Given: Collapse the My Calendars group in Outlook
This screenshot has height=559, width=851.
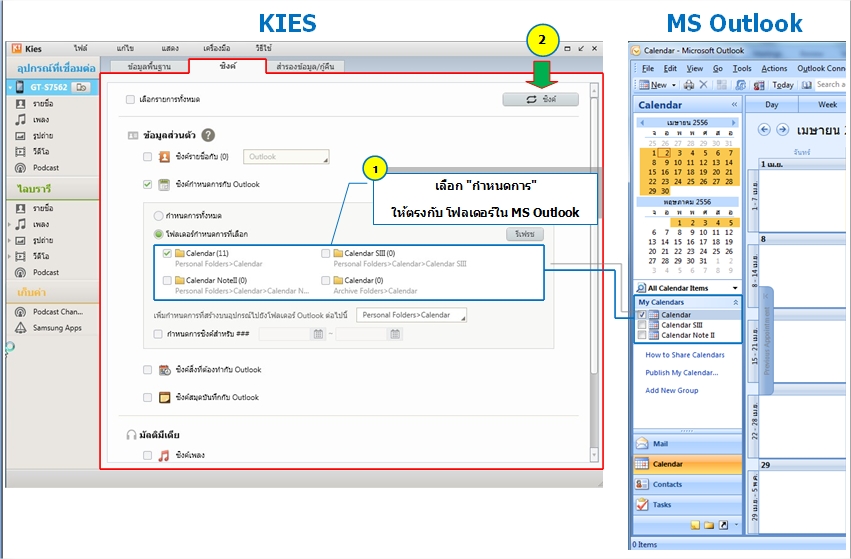Looking at the screenshot, I should click(735, 302).
